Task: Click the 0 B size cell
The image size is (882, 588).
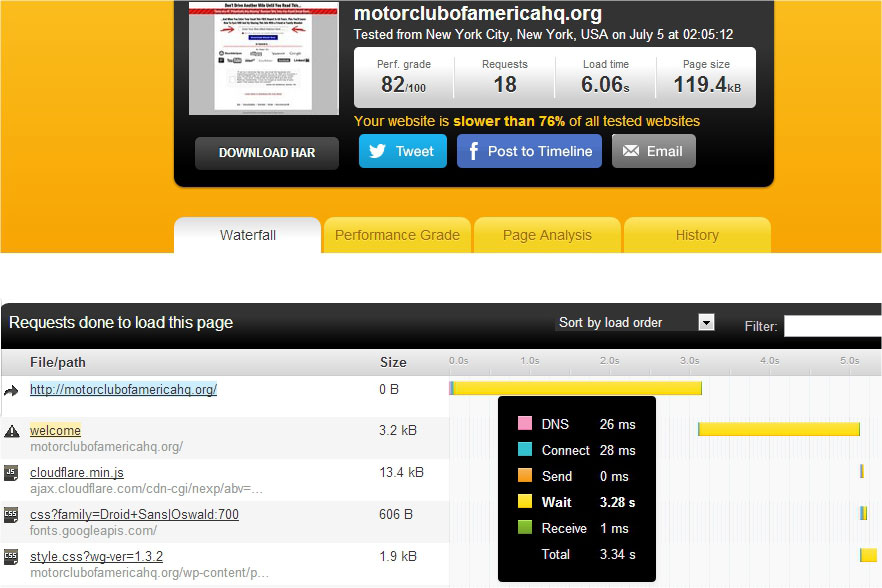Action: point(389,389)
